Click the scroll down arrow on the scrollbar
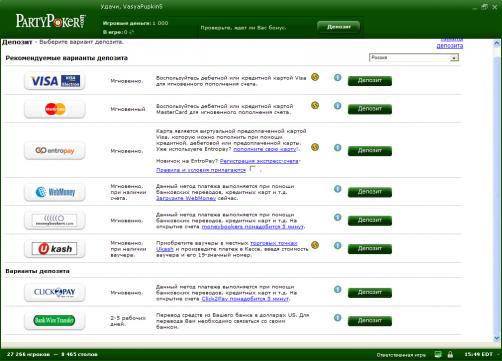This screenshot has width=502, height=361. click(496, 338)
